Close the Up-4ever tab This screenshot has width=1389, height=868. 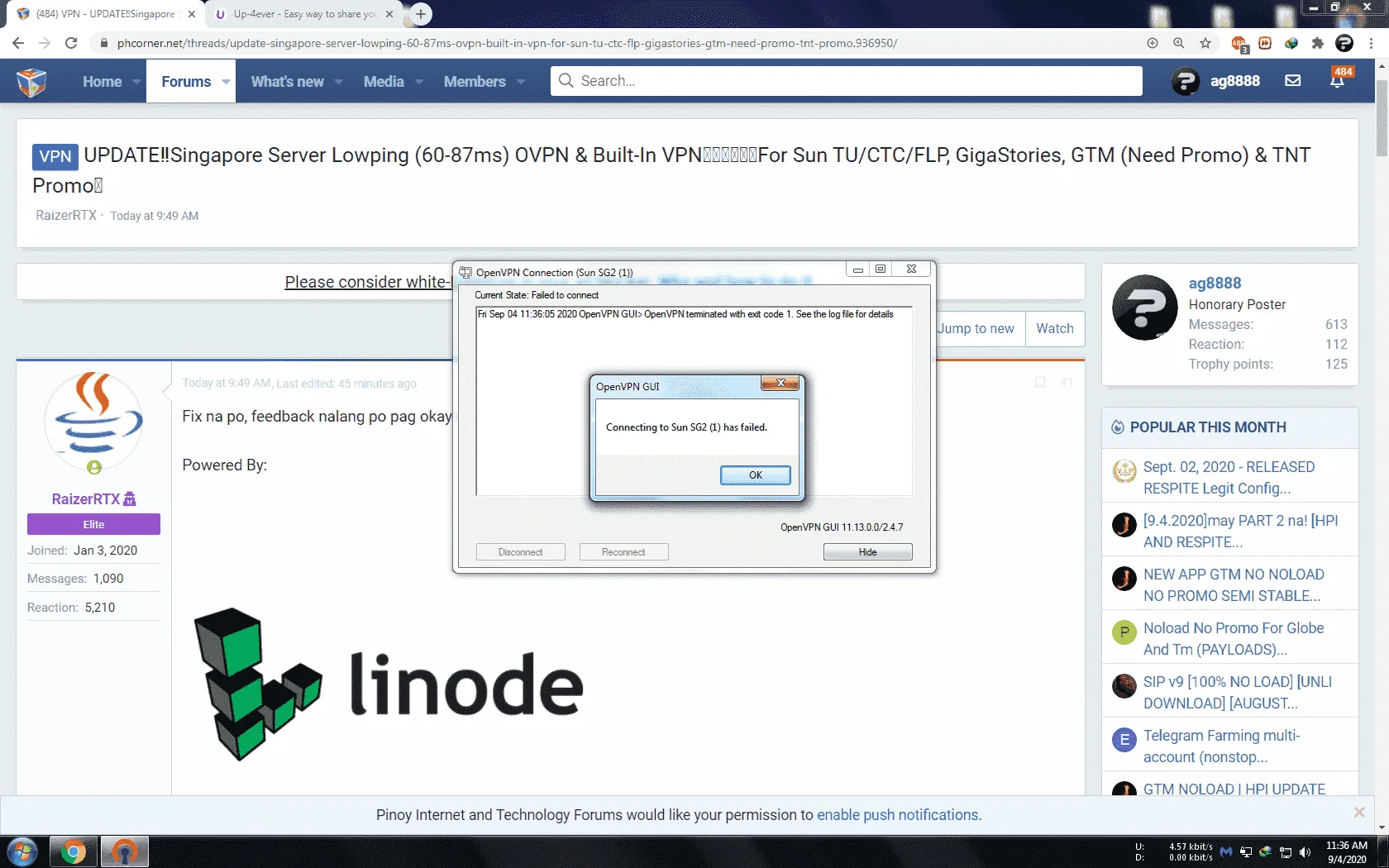[x=389, y=14]
